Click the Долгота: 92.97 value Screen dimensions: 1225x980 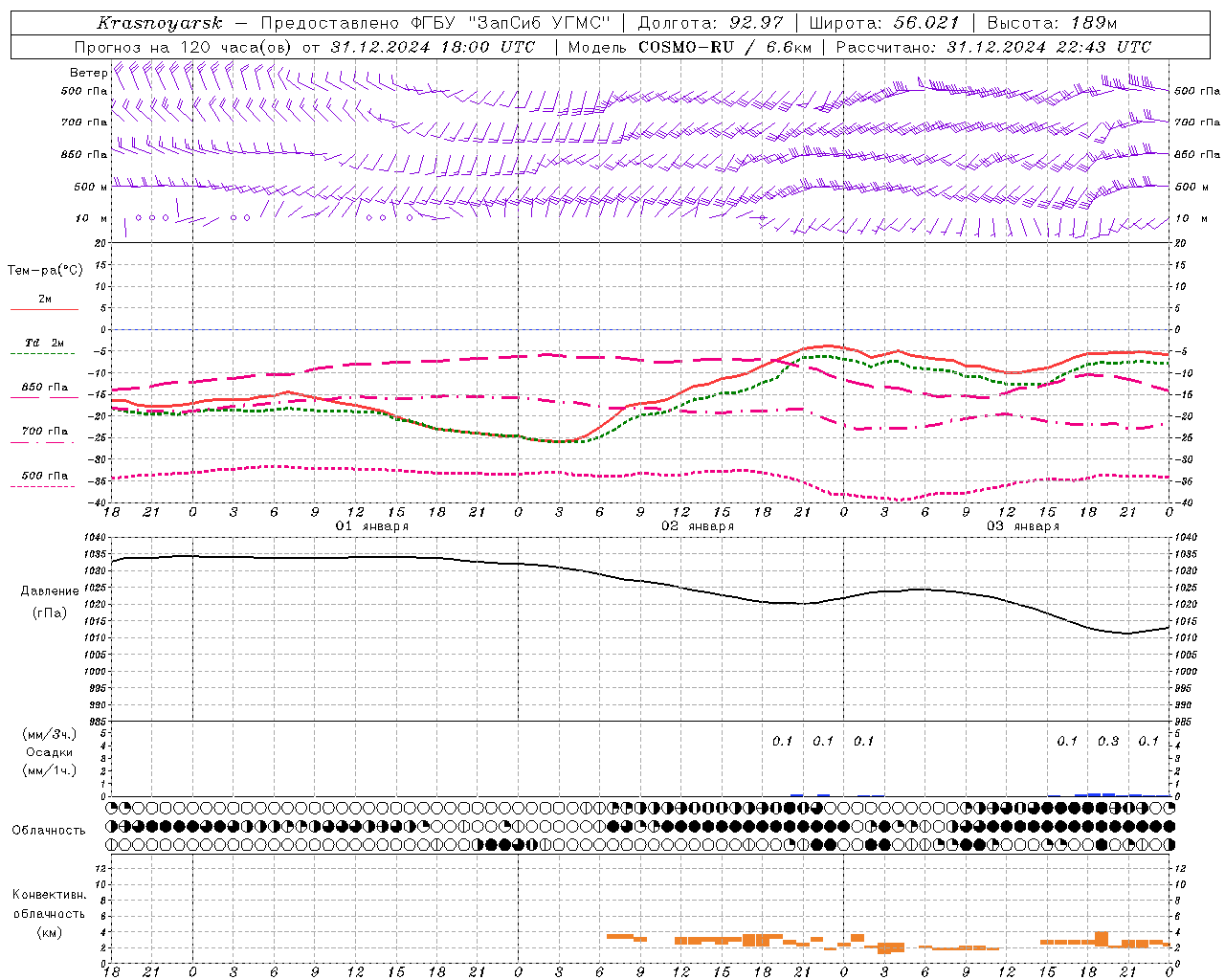710,23
